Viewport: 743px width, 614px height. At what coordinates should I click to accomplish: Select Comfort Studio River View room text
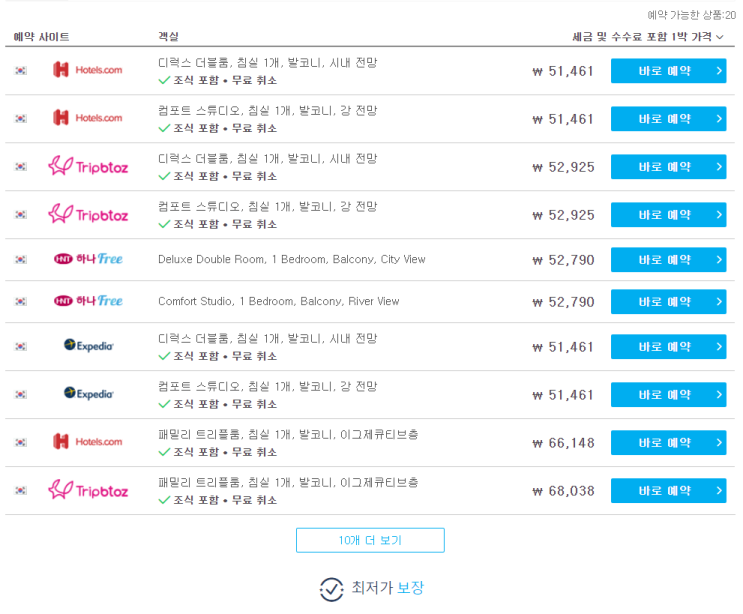click(x=279, y=301)
